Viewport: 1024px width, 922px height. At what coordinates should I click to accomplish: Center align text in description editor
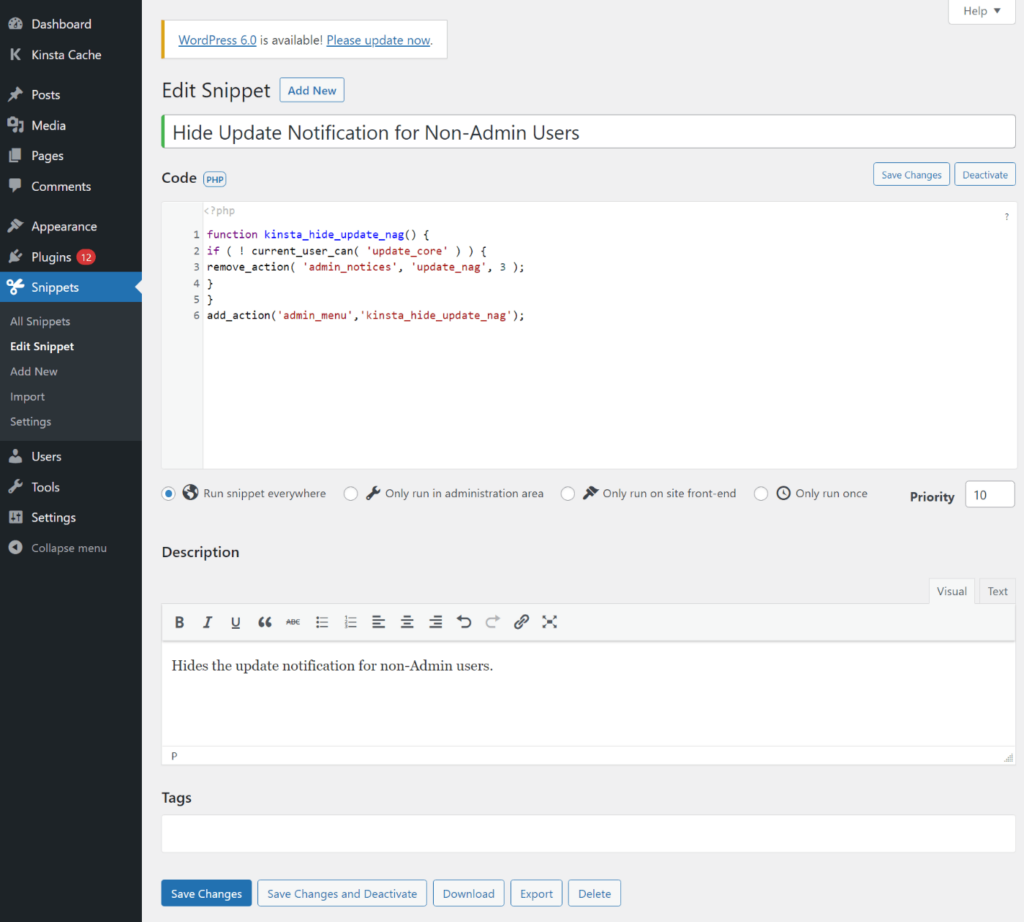point(407,622)
